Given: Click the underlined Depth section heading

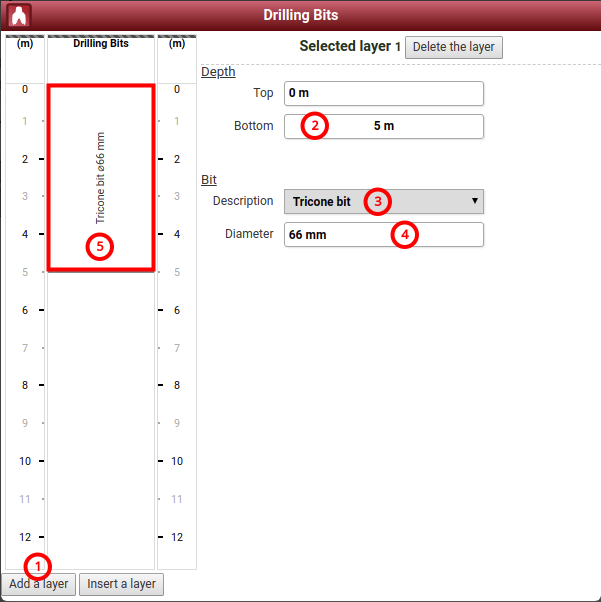Looking at the screenshot, I should [x=218, y=72].
